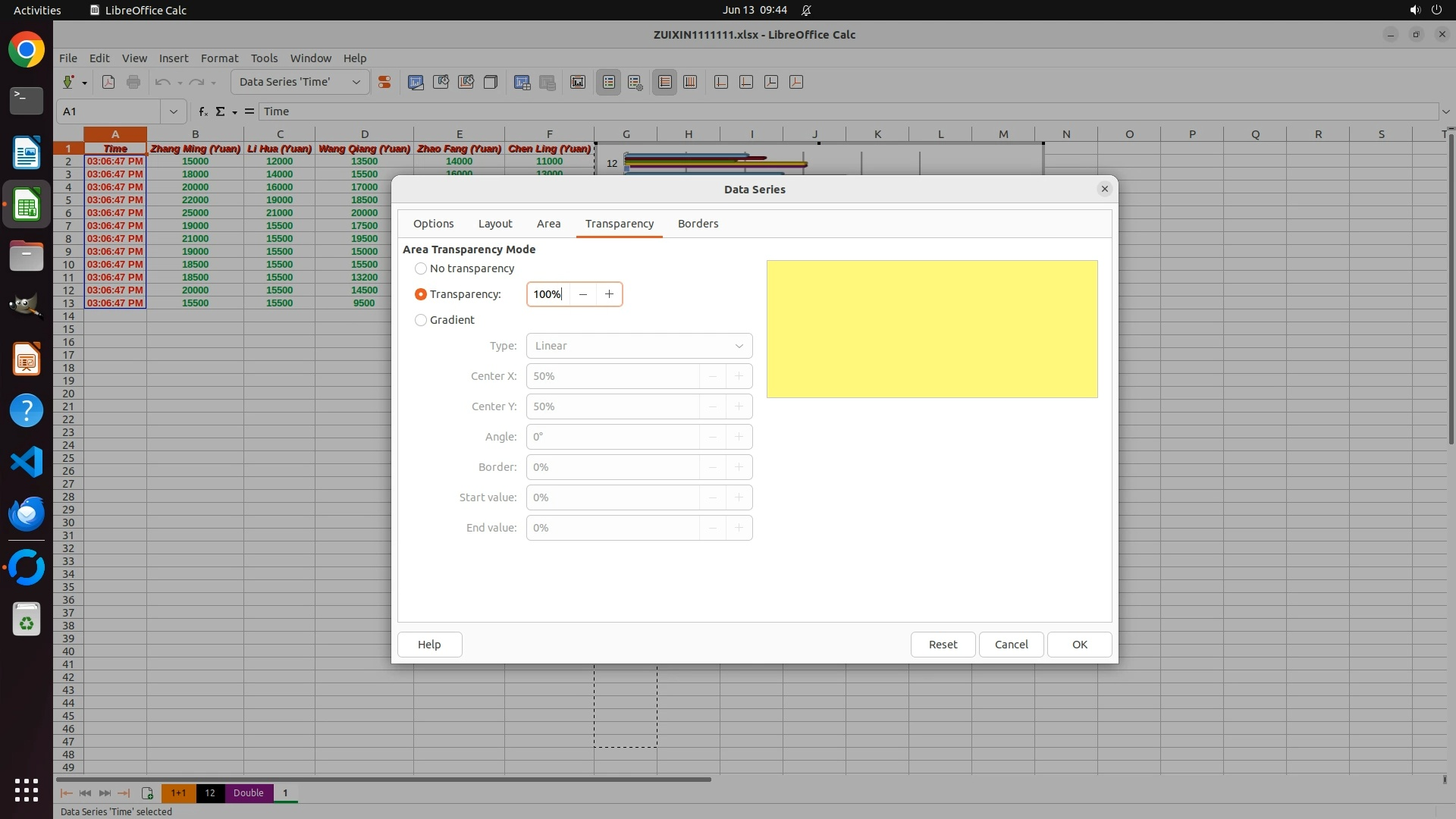Open Thunderbird from the dock
Viewport: 1456px width, 819px height.
click(27, 513)
